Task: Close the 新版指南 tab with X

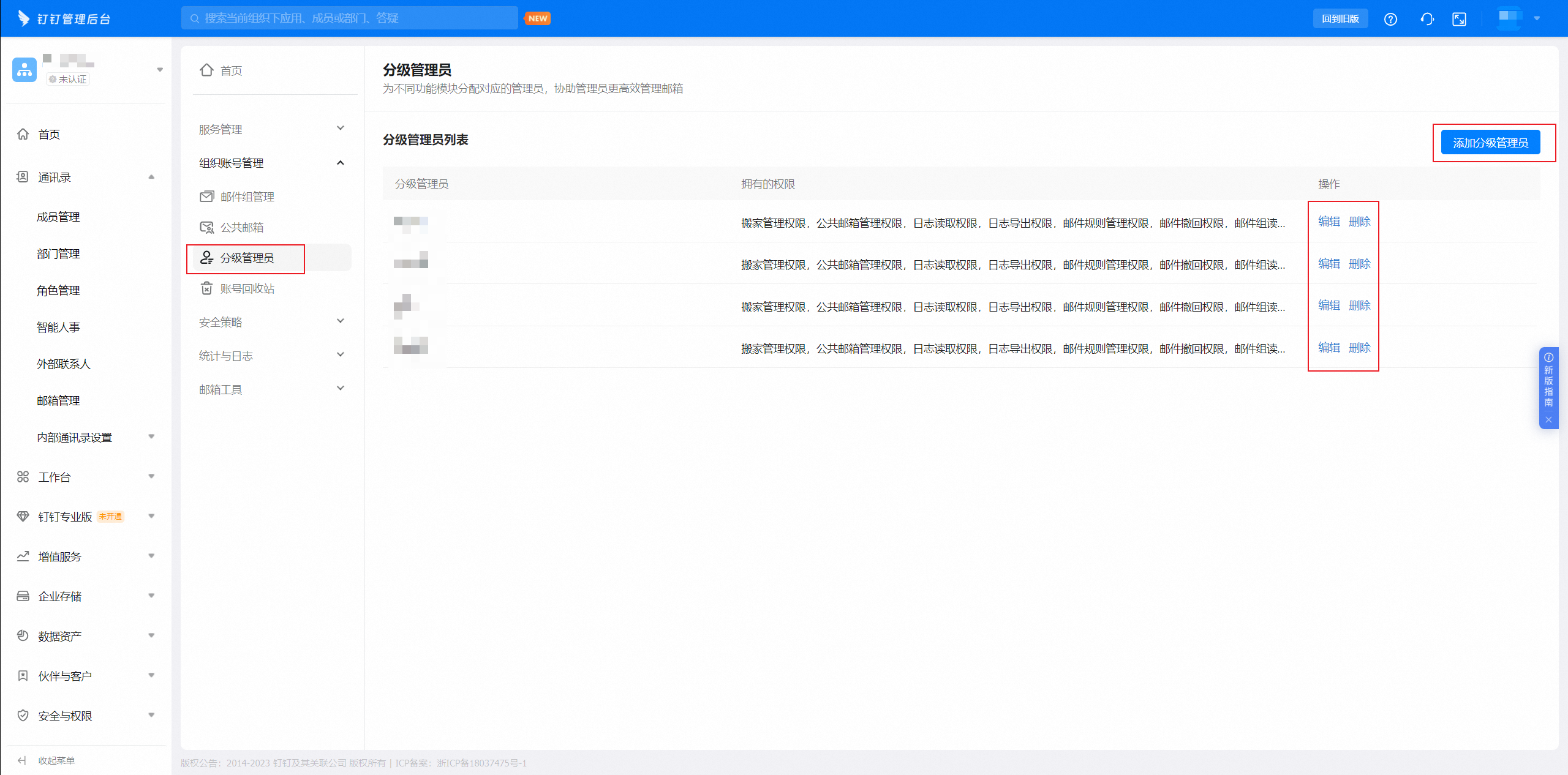Action: [x=1548, y=419]
